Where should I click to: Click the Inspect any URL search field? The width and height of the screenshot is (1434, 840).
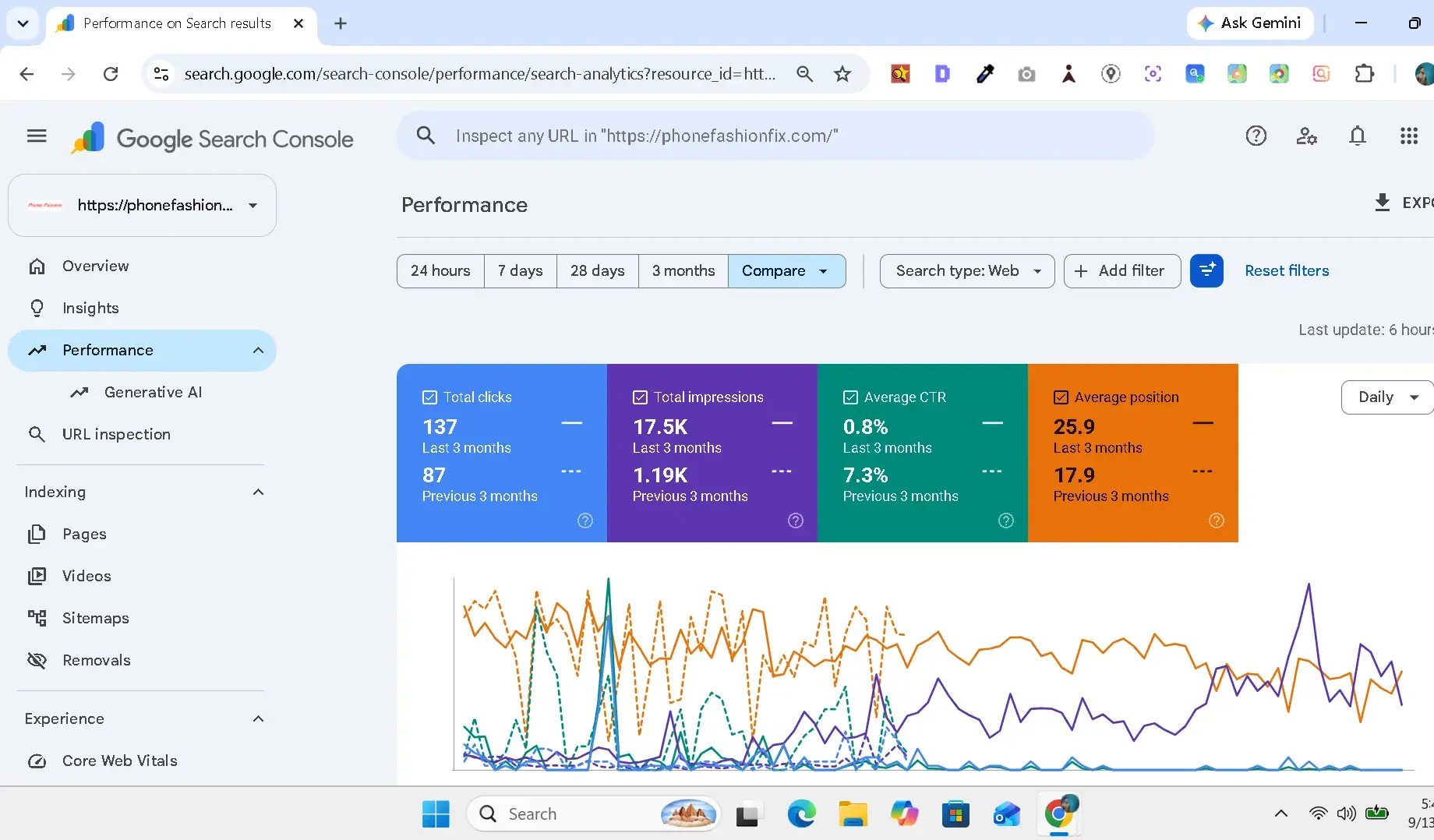click(775, 136)
